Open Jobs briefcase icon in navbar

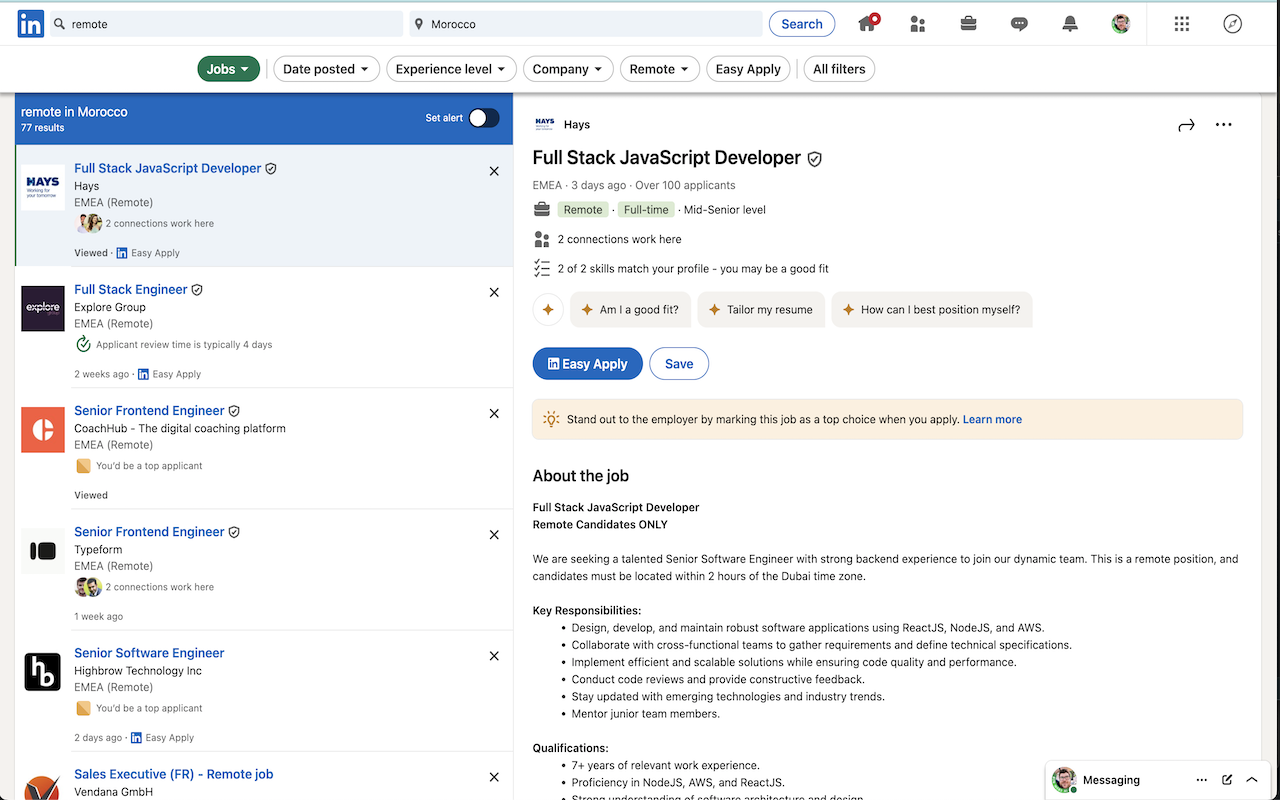coord(968,23)
